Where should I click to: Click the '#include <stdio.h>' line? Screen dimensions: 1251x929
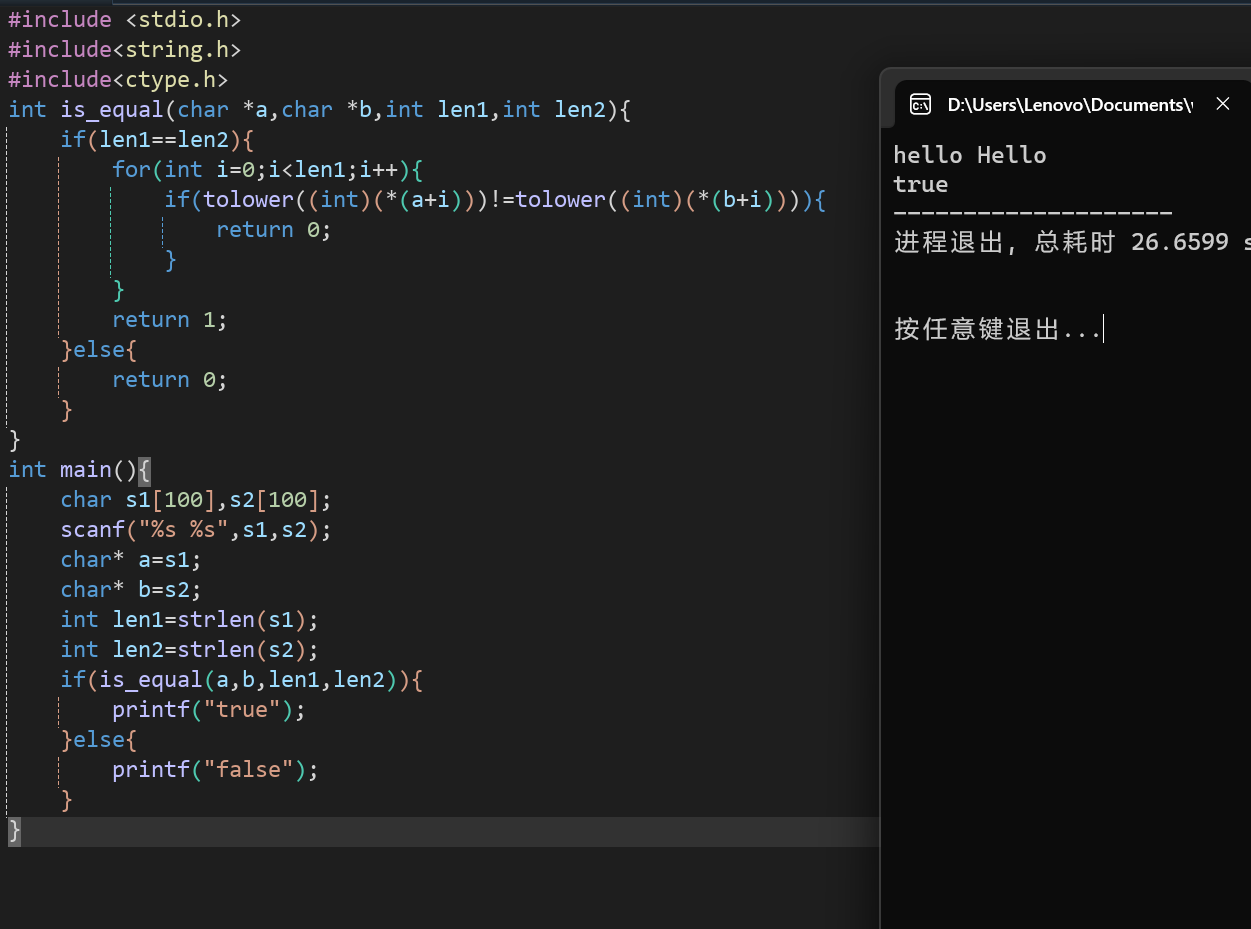[124, 19]
